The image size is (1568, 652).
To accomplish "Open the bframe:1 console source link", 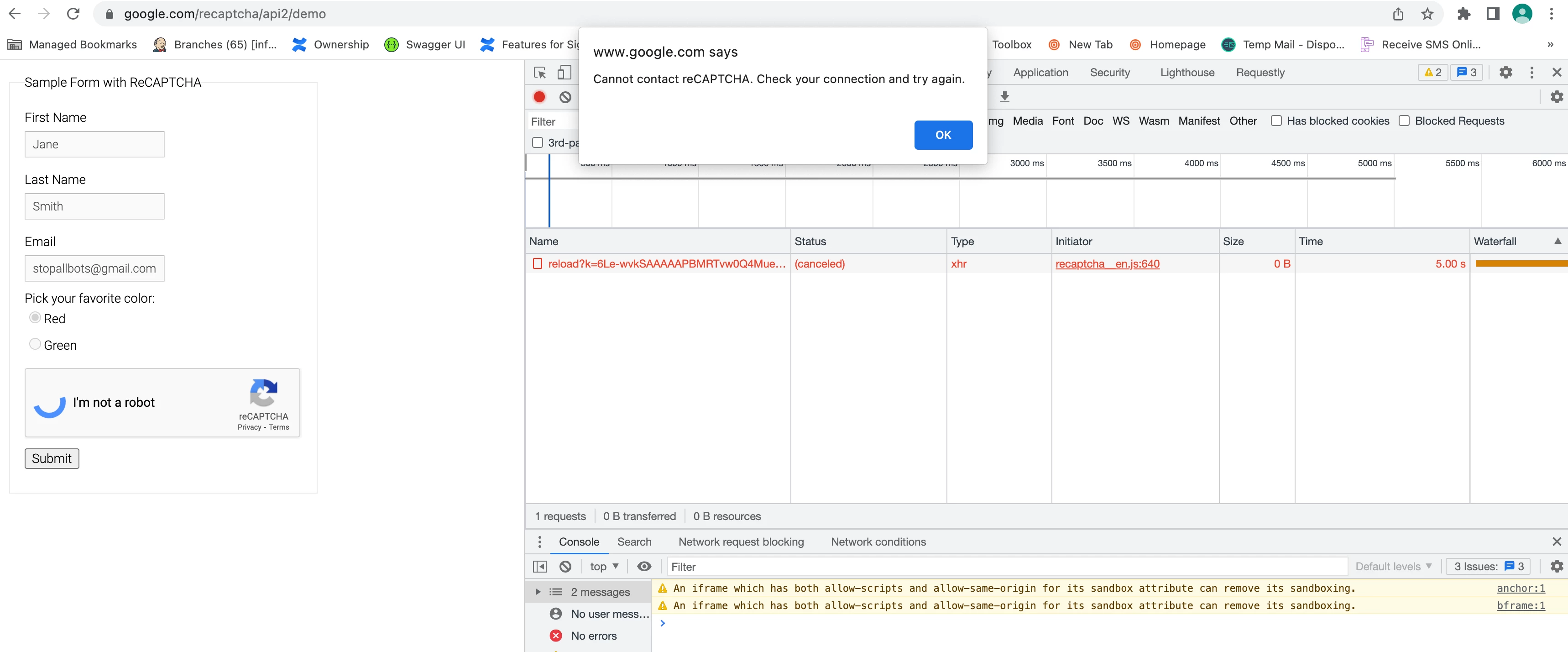I will coord(1521,606).
